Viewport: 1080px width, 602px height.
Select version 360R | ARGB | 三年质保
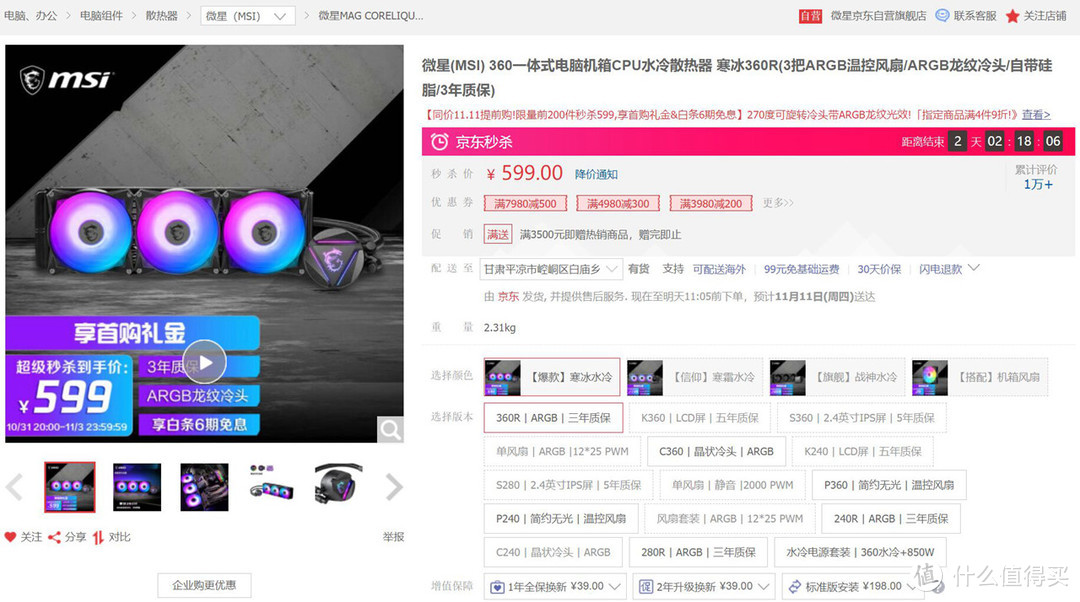tap(553, 417)
